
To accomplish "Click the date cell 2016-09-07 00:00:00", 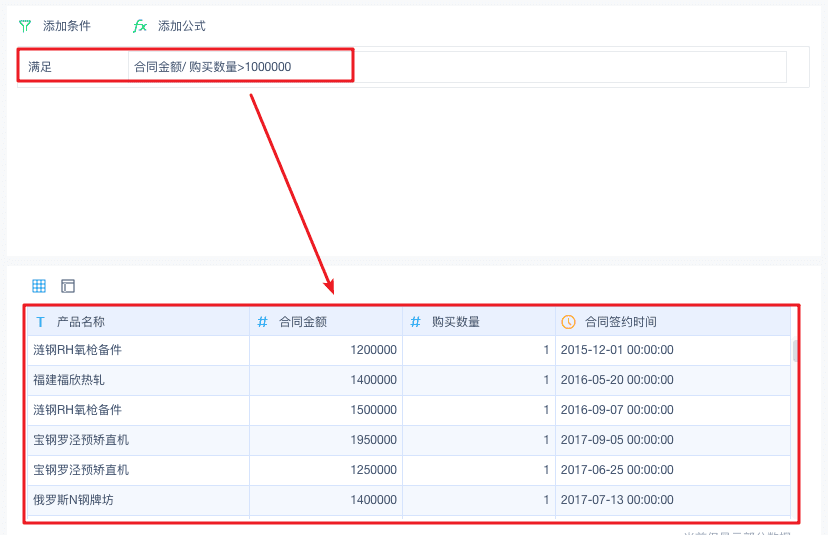I will 673,410.
